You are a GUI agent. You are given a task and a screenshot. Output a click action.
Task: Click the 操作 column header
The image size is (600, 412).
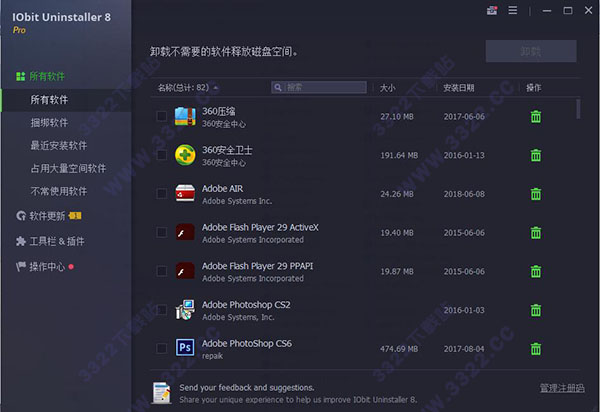[x=533, y=88]
